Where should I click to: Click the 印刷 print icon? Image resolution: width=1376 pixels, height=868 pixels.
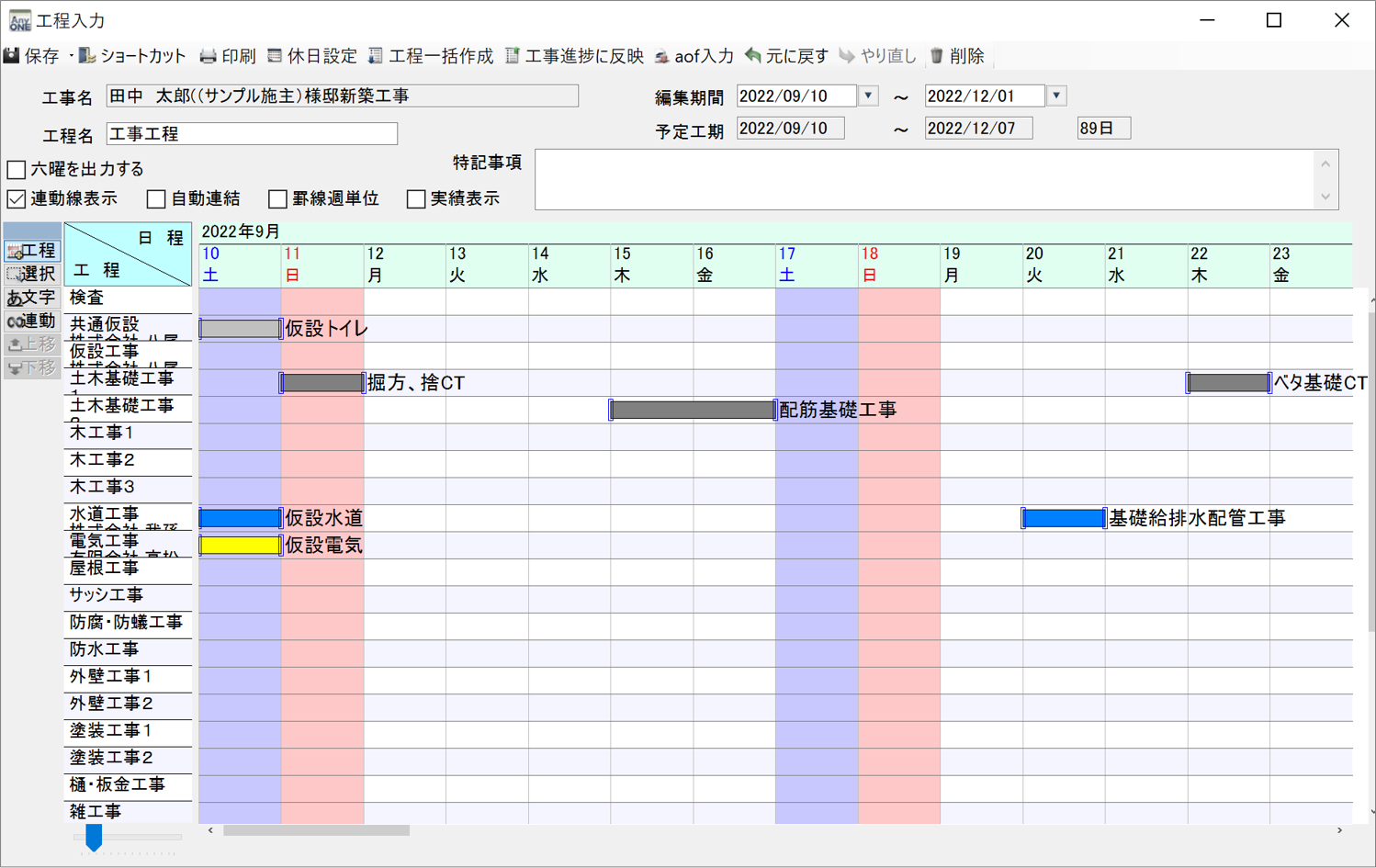click(209, 56)
